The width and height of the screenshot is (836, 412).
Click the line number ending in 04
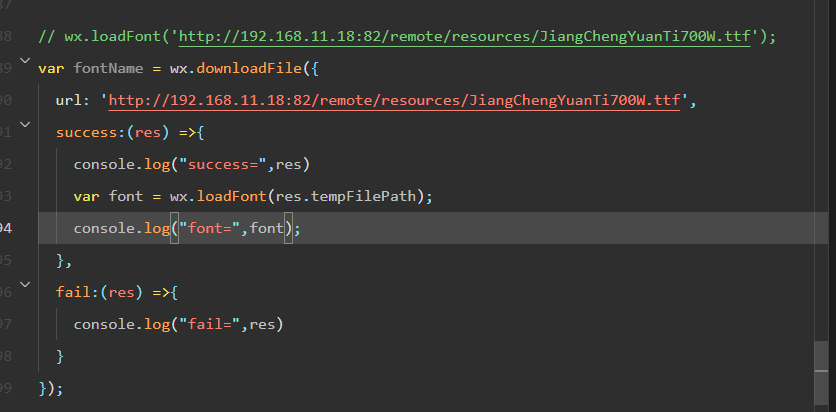pyautogui.click(x=6, y=229)
